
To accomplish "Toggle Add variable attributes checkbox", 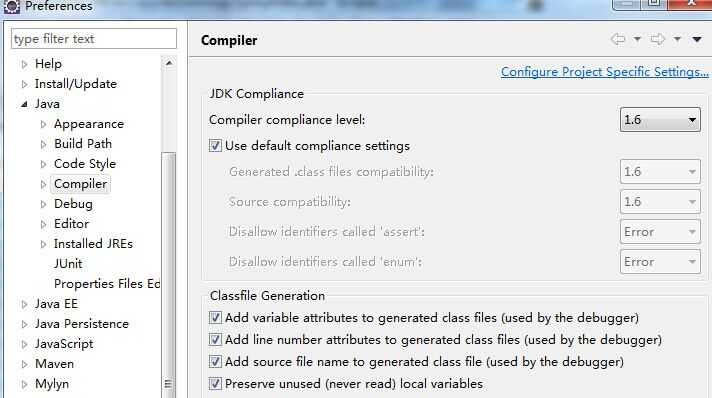I will (x=215, y=318).
